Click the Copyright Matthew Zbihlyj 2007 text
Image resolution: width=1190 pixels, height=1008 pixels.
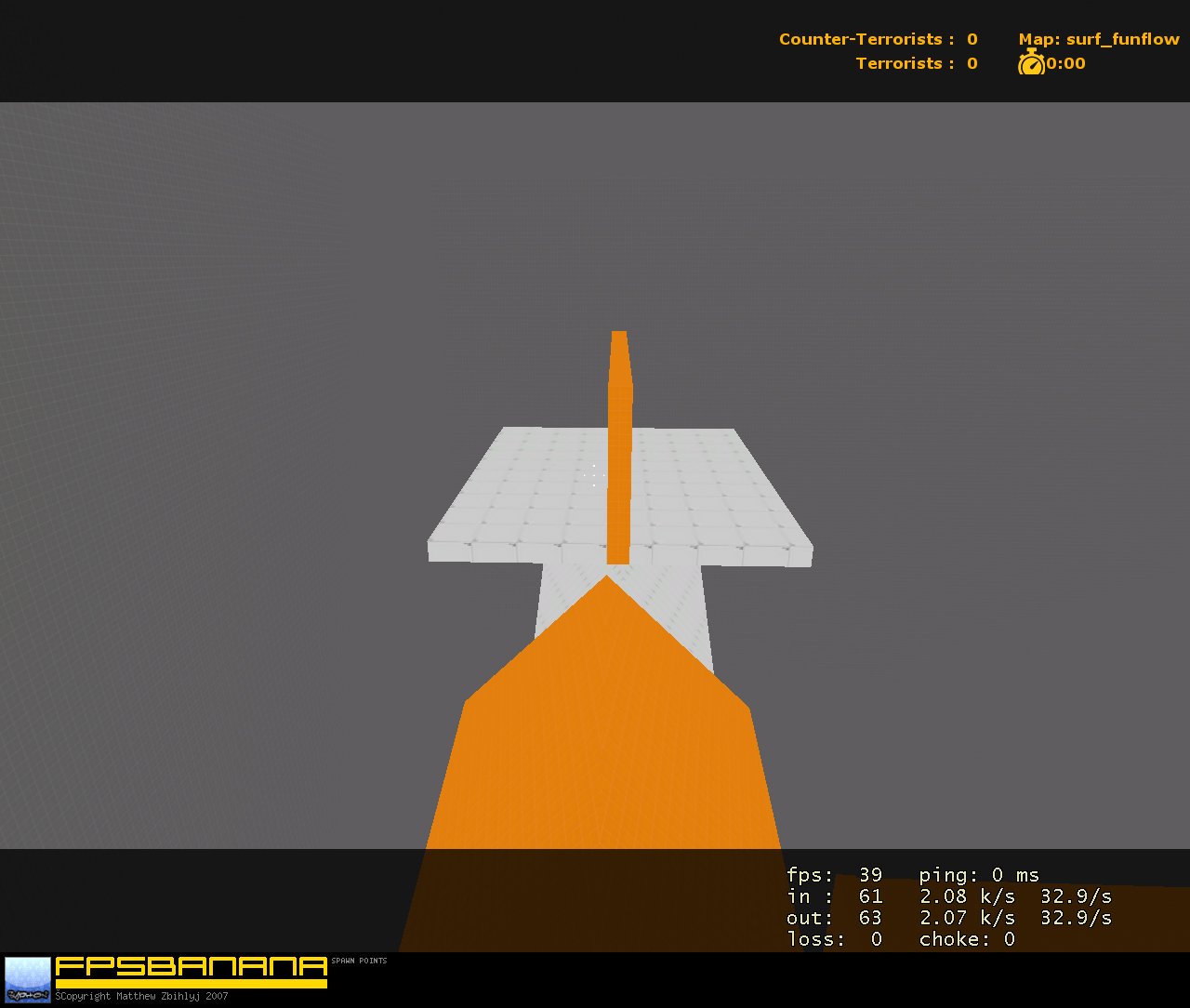[x=141, y=996]
